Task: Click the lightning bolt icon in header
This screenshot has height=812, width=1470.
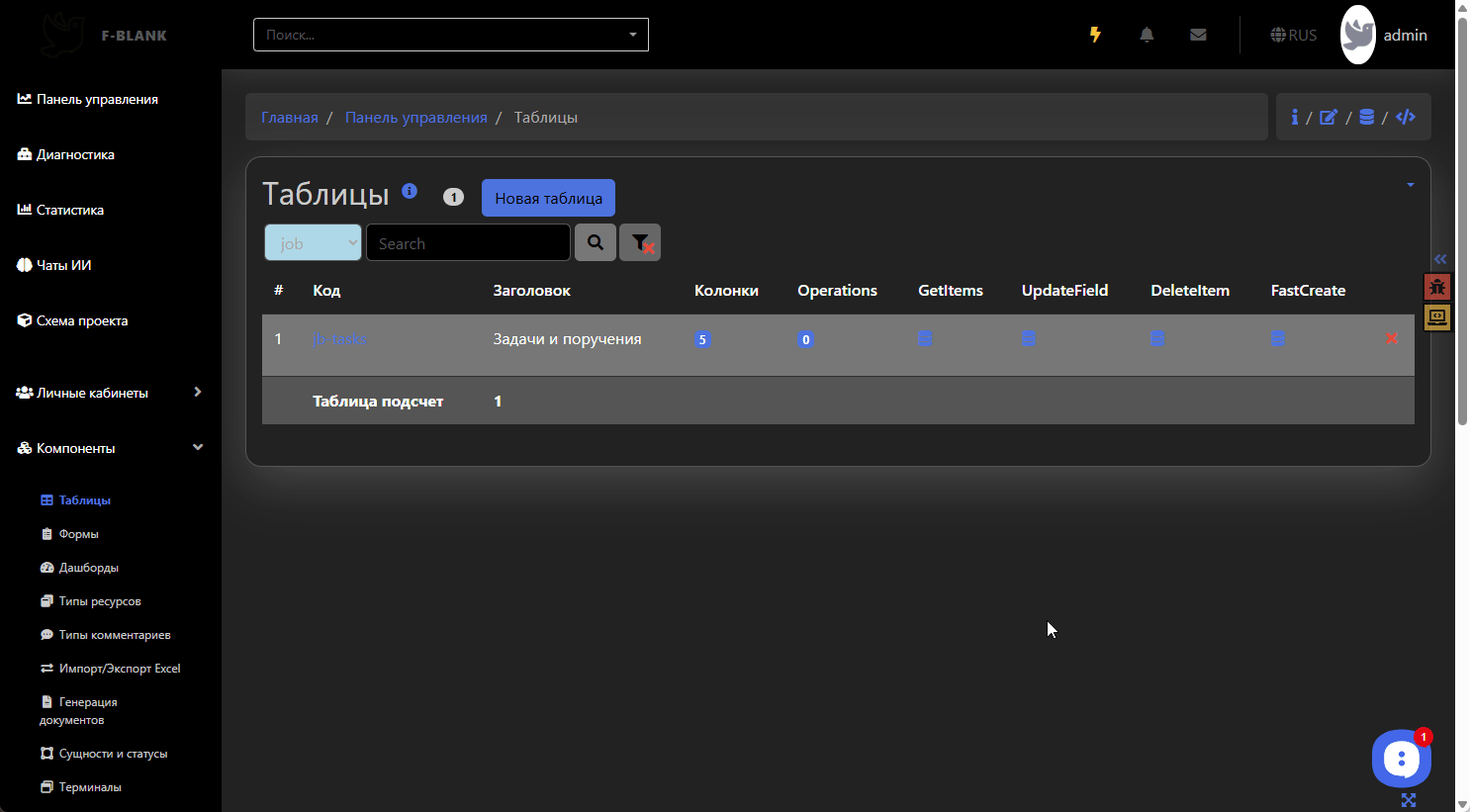Action: point(1095,35)
